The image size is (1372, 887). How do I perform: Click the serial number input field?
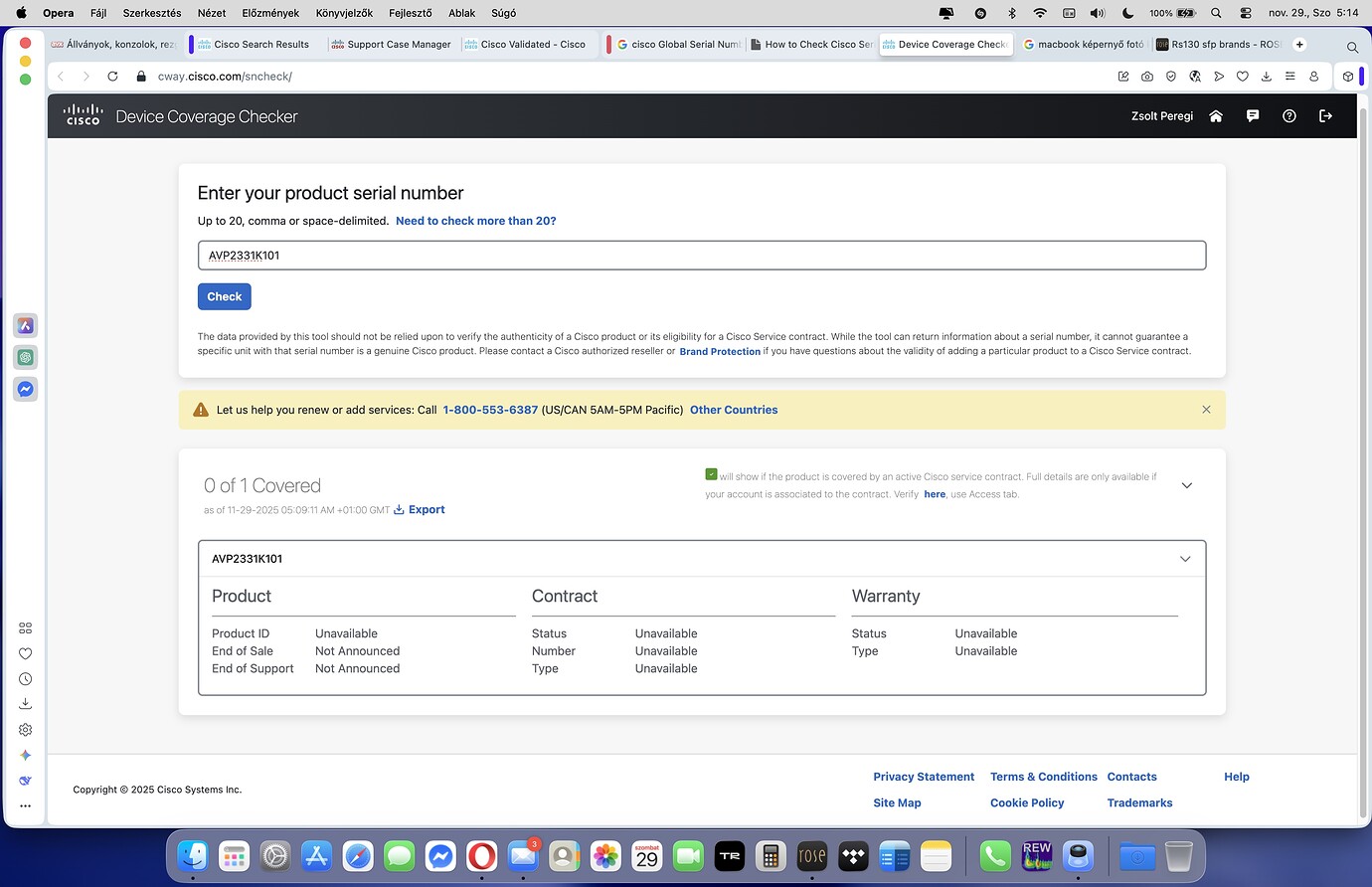pyautogui.click(x=701, y=256)
